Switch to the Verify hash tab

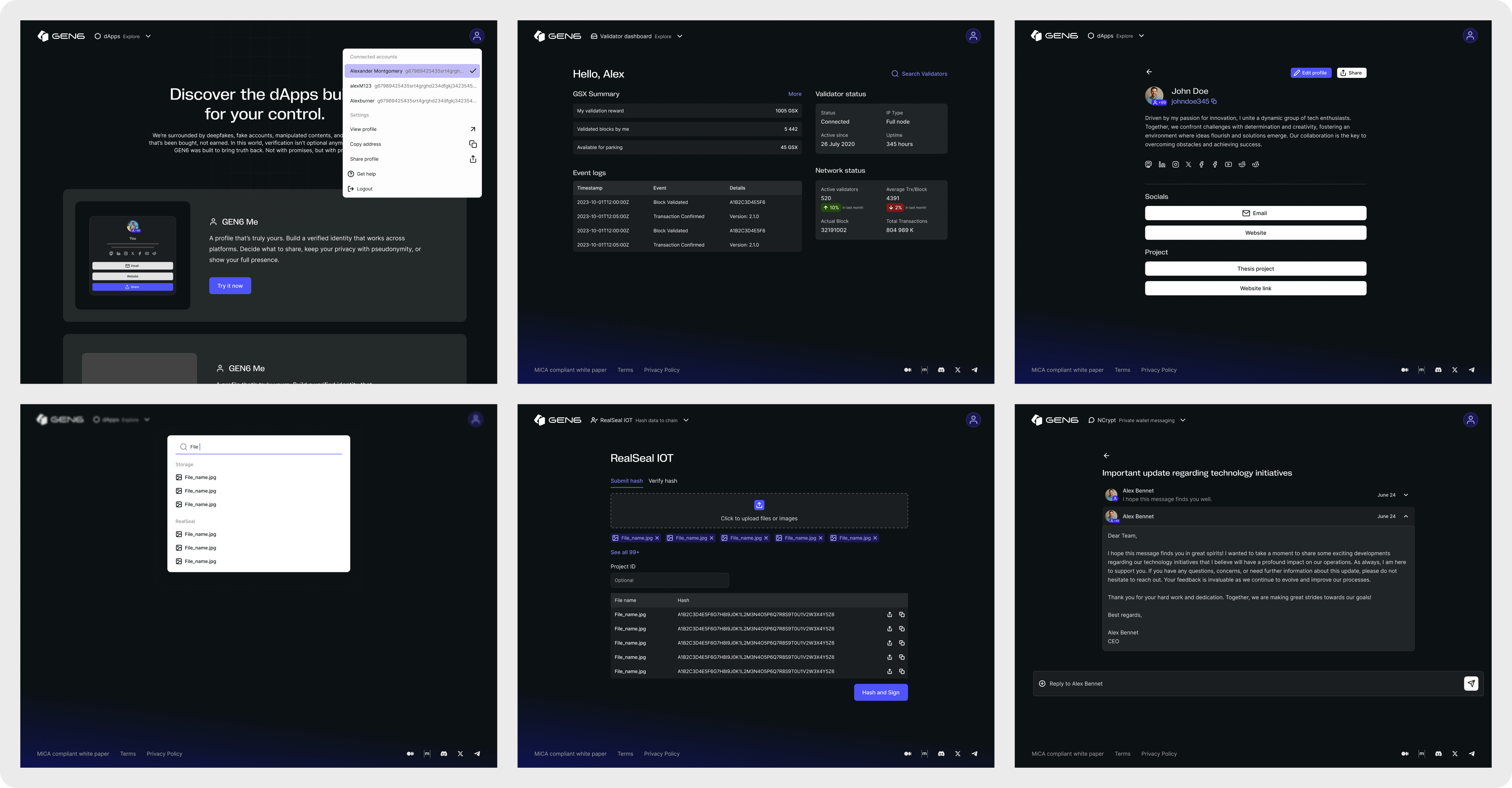[x=663, y=481]
